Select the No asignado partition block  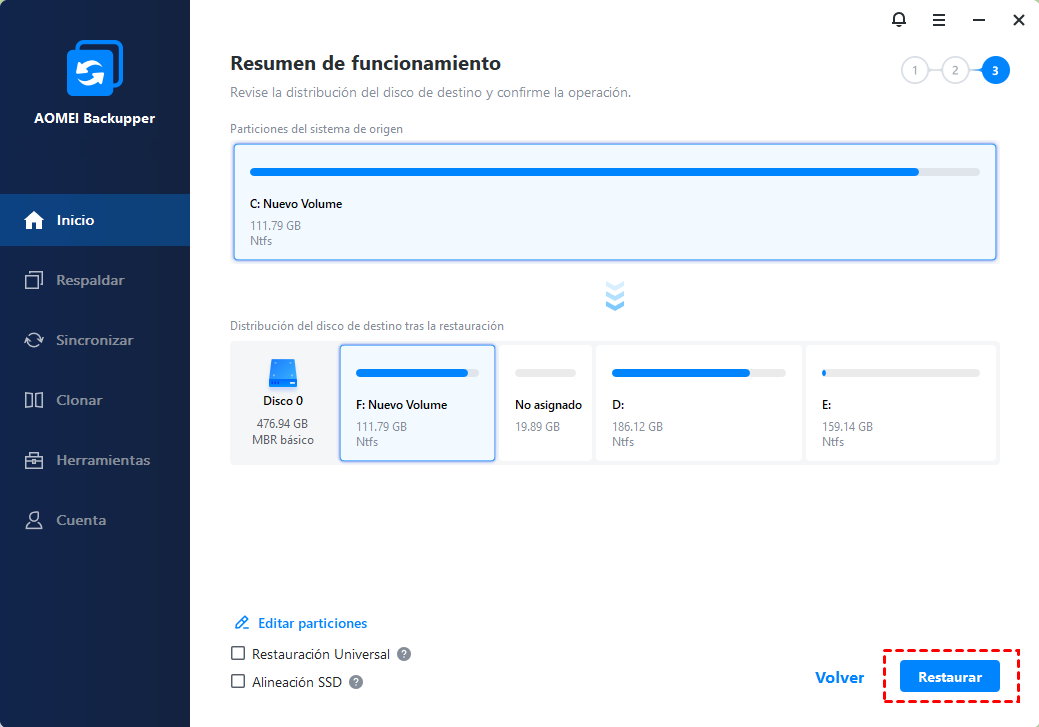pyautogui.click(x=546, y=403)
